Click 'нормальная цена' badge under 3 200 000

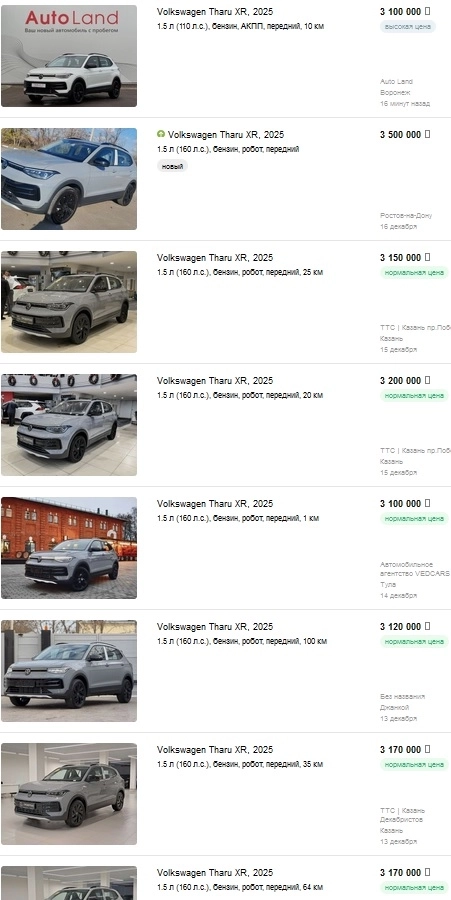tap(414, 395)
